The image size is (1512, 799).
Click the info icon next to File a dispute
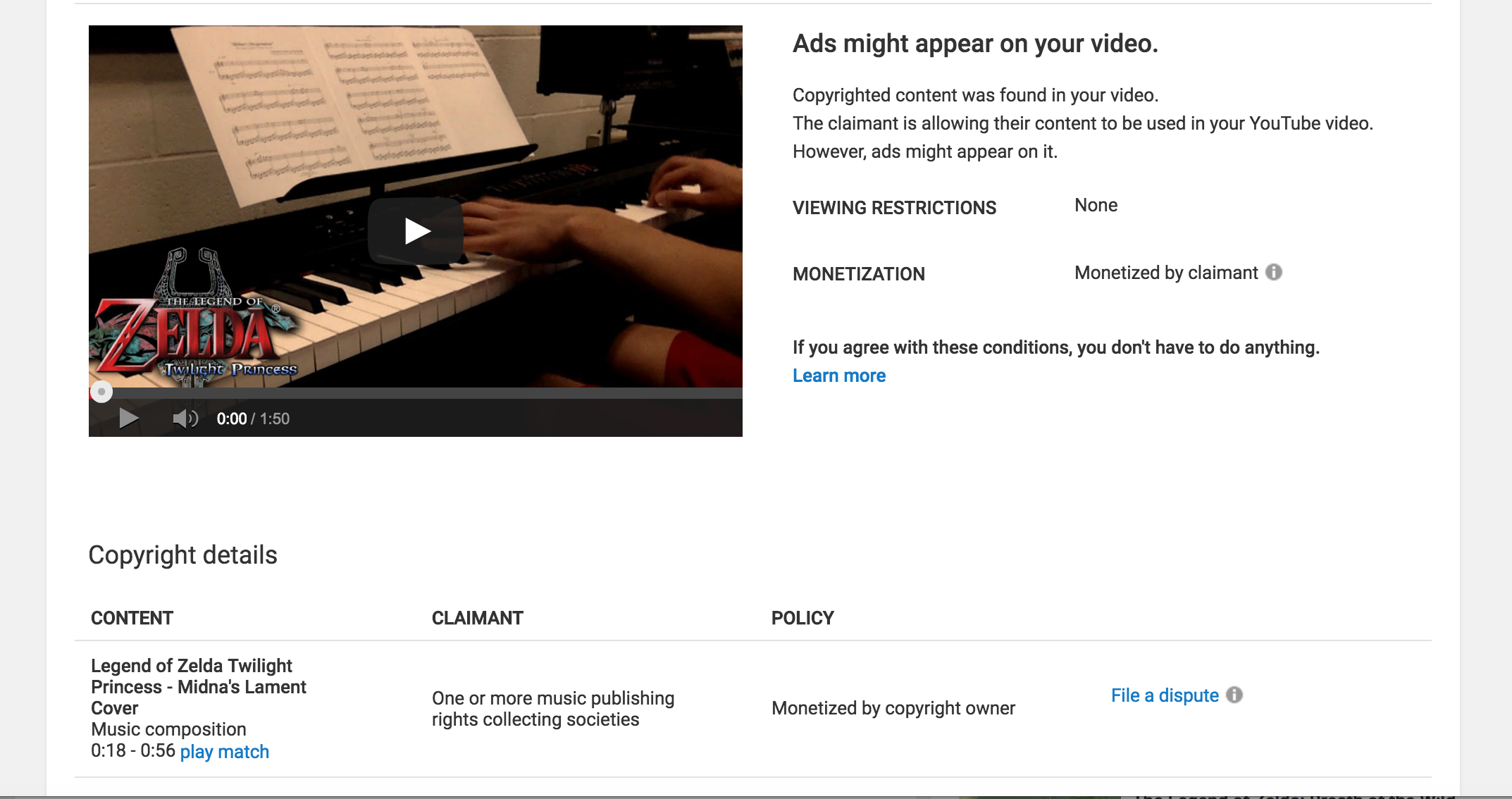(1234, 695)
